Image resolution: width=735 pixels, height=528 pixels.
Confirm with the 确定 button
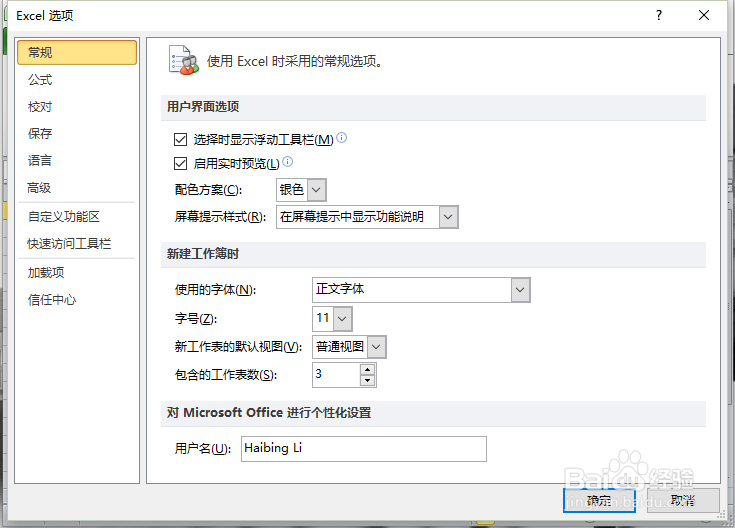599,501
